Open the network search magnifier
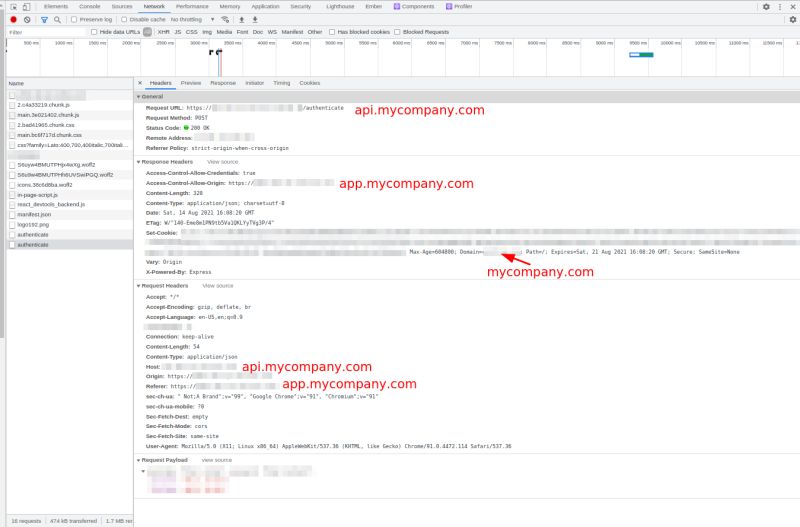The height and width of the screenshot is (527, 800). tap(57, 19)
